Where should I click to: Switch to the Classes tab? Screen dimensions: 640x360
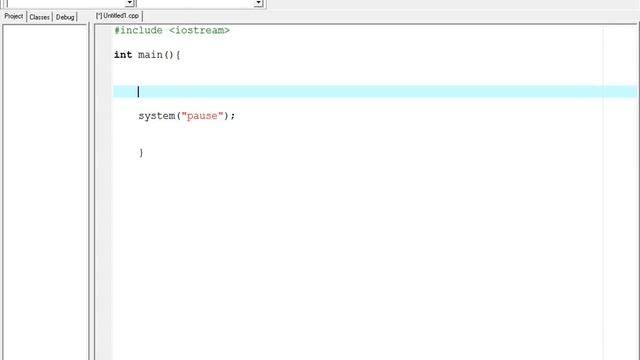click(39, 17)
